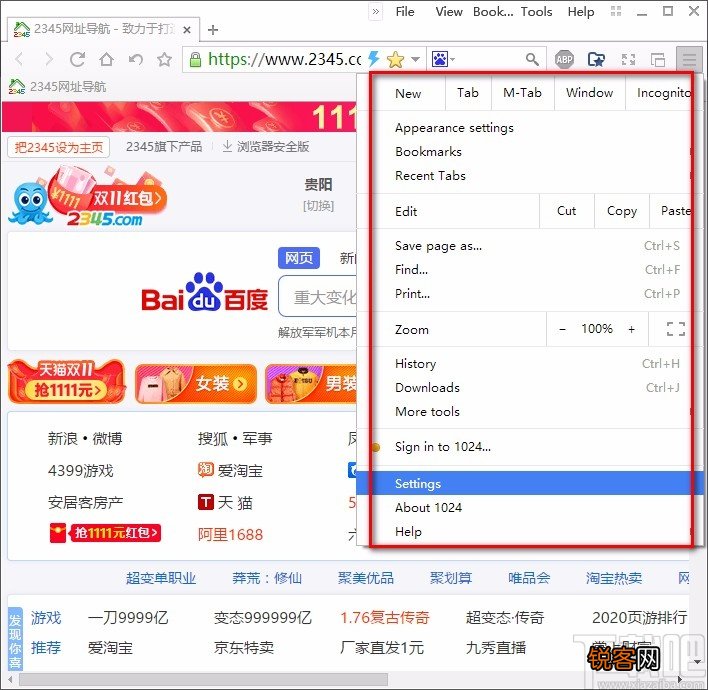
Task: Open the Baidu paw search engine selector
Action: pos(443,59)
